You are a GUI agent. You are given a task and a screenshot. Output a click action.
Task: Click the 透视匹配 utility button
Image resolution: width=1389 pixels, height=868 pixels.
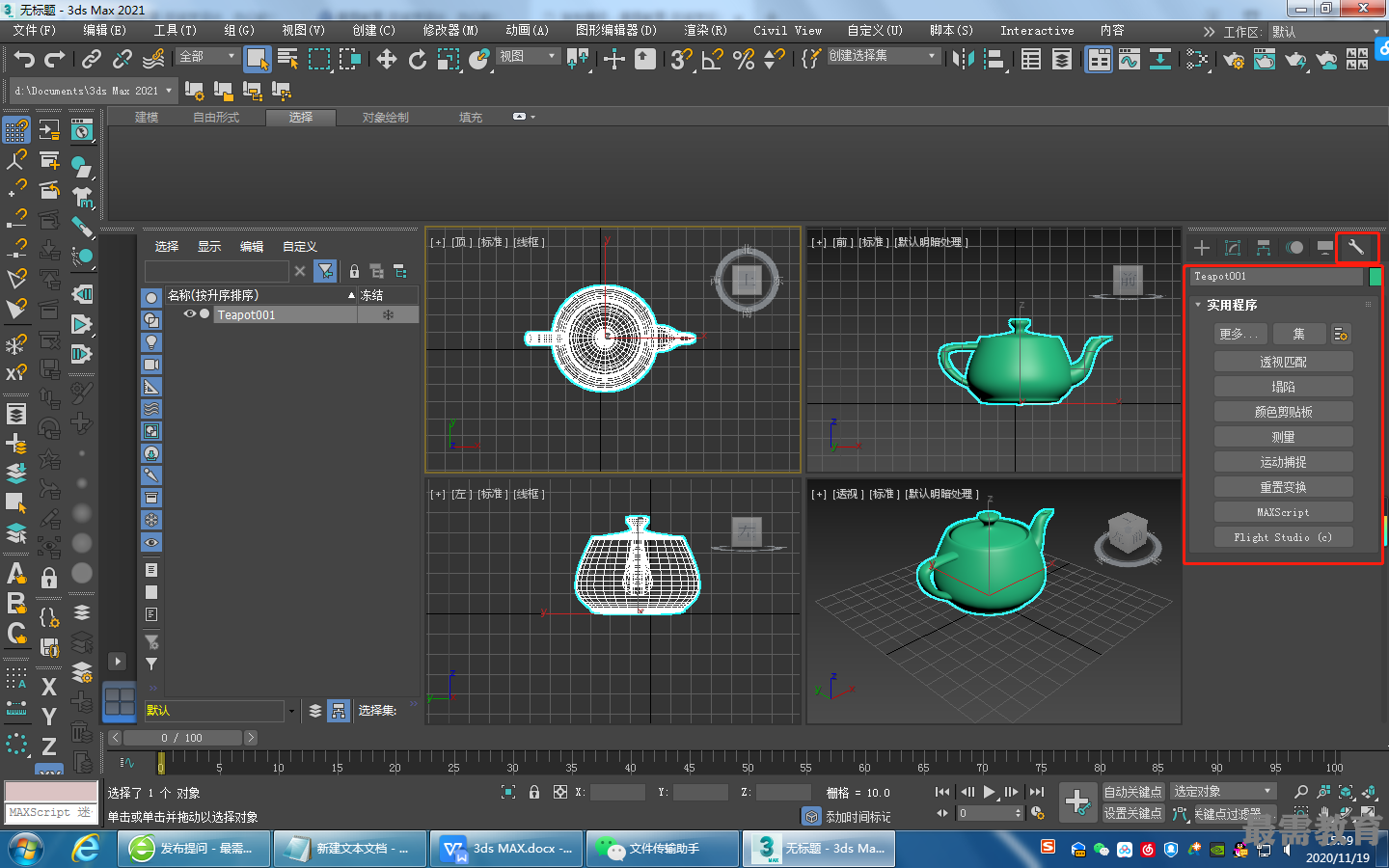click(1283, 362)
